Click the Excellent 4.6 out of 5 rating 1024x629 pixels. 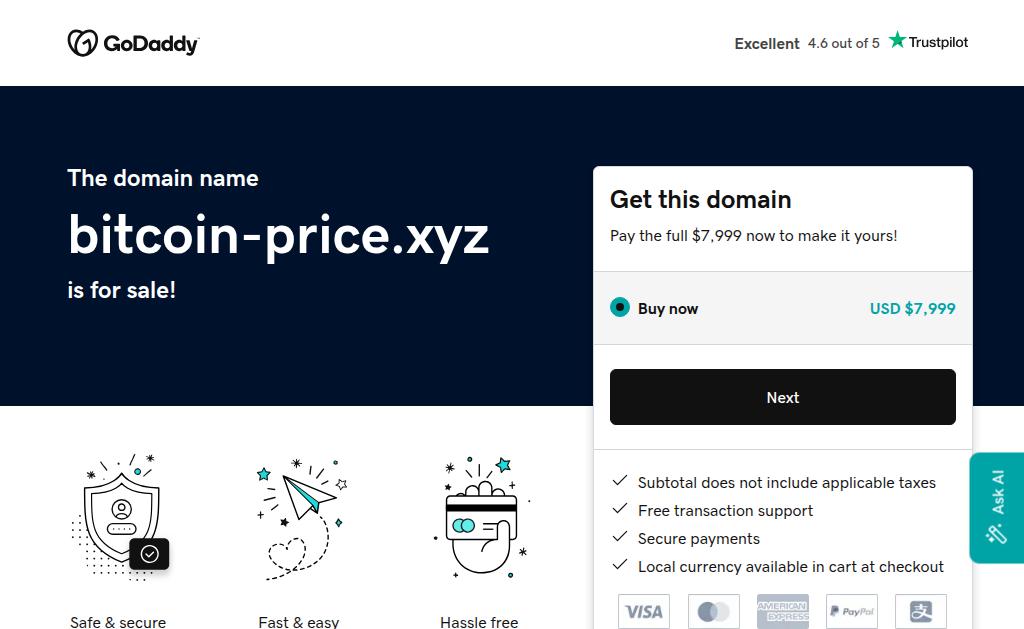[807, 43]
